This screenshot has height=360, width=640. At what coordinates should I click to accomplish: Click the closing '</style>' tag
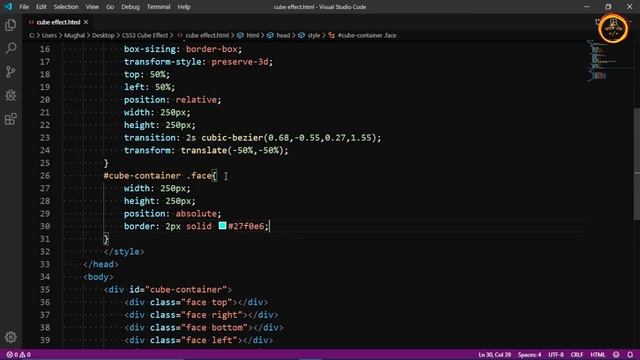click(x=124, y=251)
